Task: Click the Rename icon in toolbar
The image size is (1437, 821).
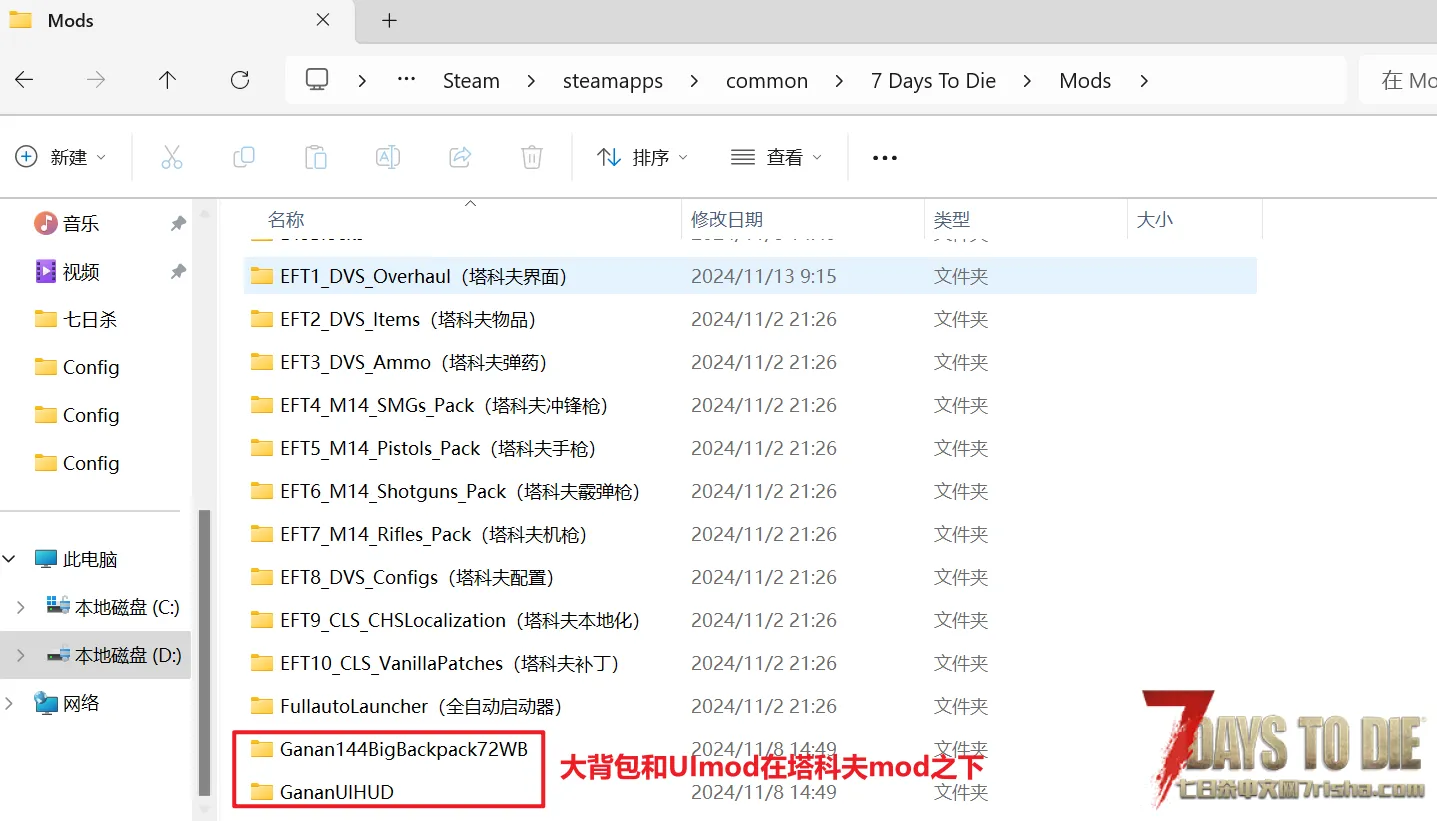Action: click(x=387, y=157)
